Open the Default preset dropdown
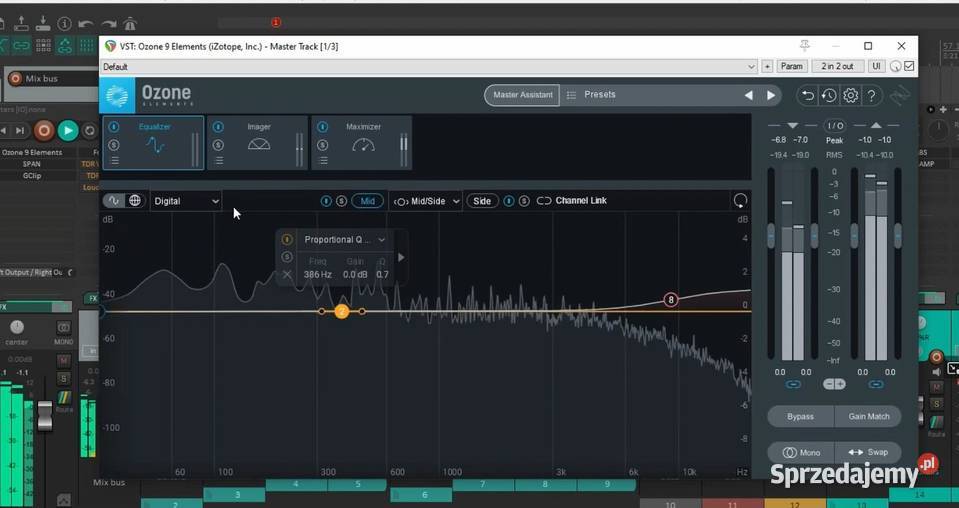This screenshot has width=959, height=508. tap(429, 67)
